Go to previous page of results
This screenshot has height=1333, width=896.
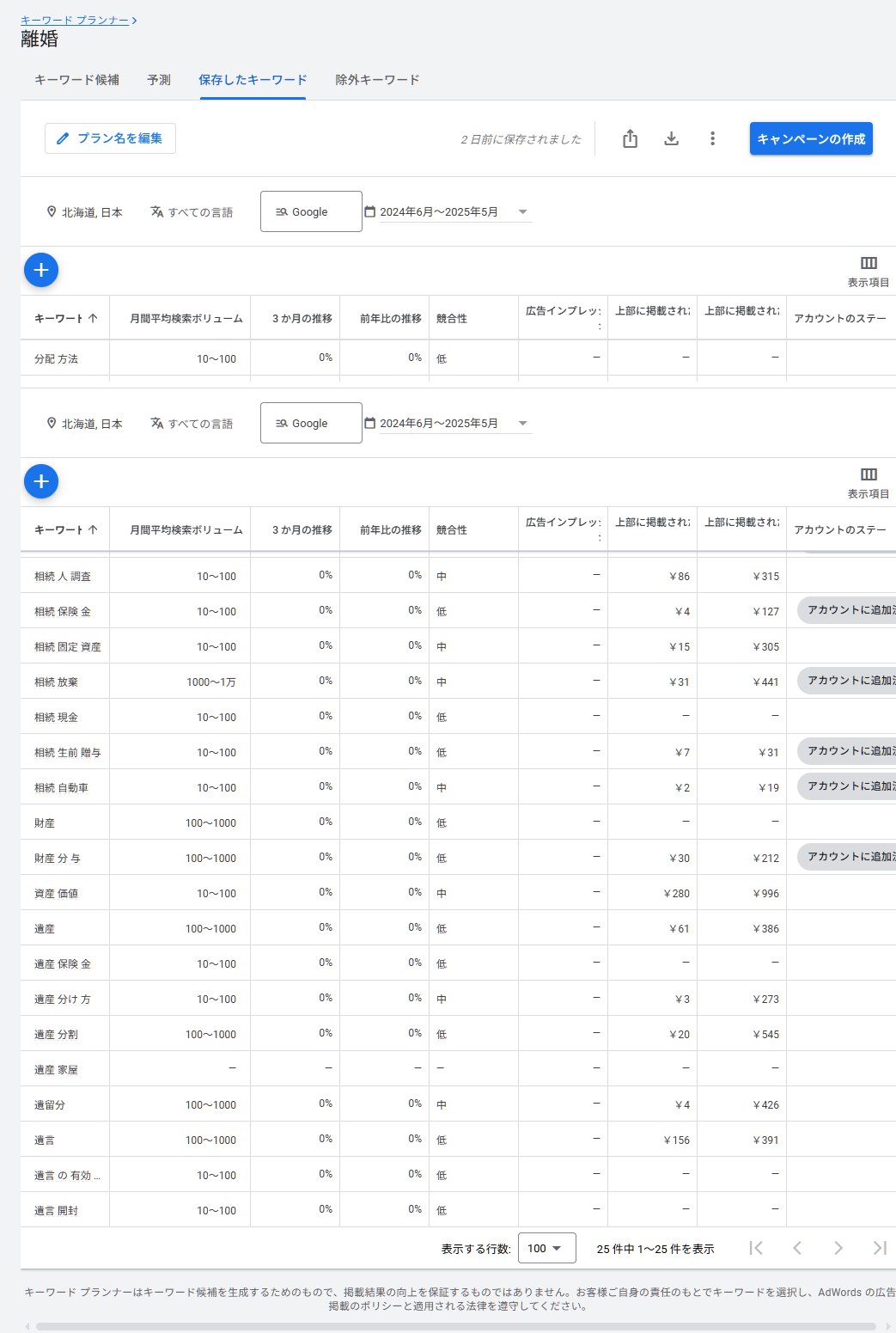point(797,1248)
